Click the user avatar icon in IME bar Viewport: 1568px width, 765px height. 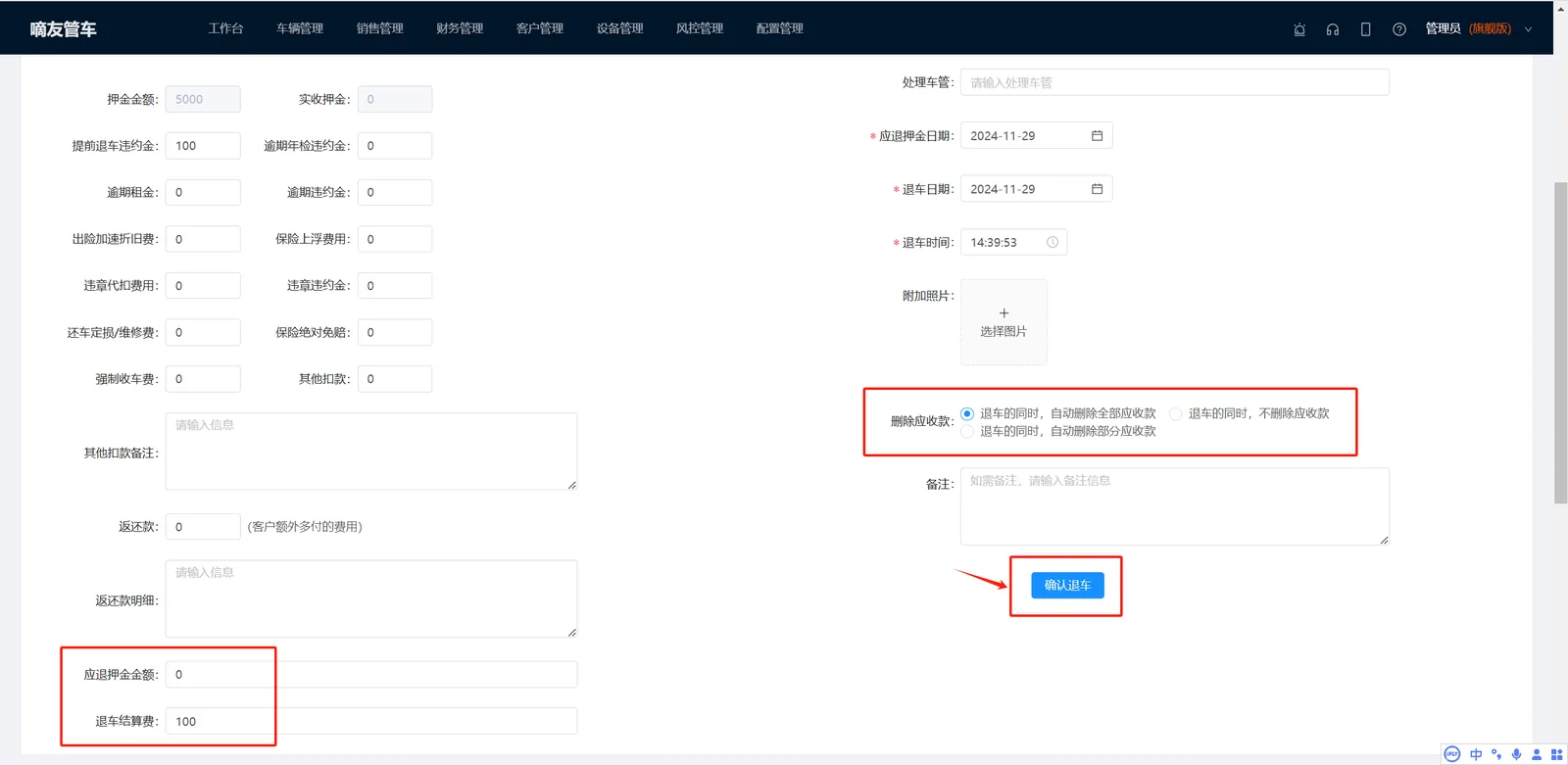[x=1537, y=754]
